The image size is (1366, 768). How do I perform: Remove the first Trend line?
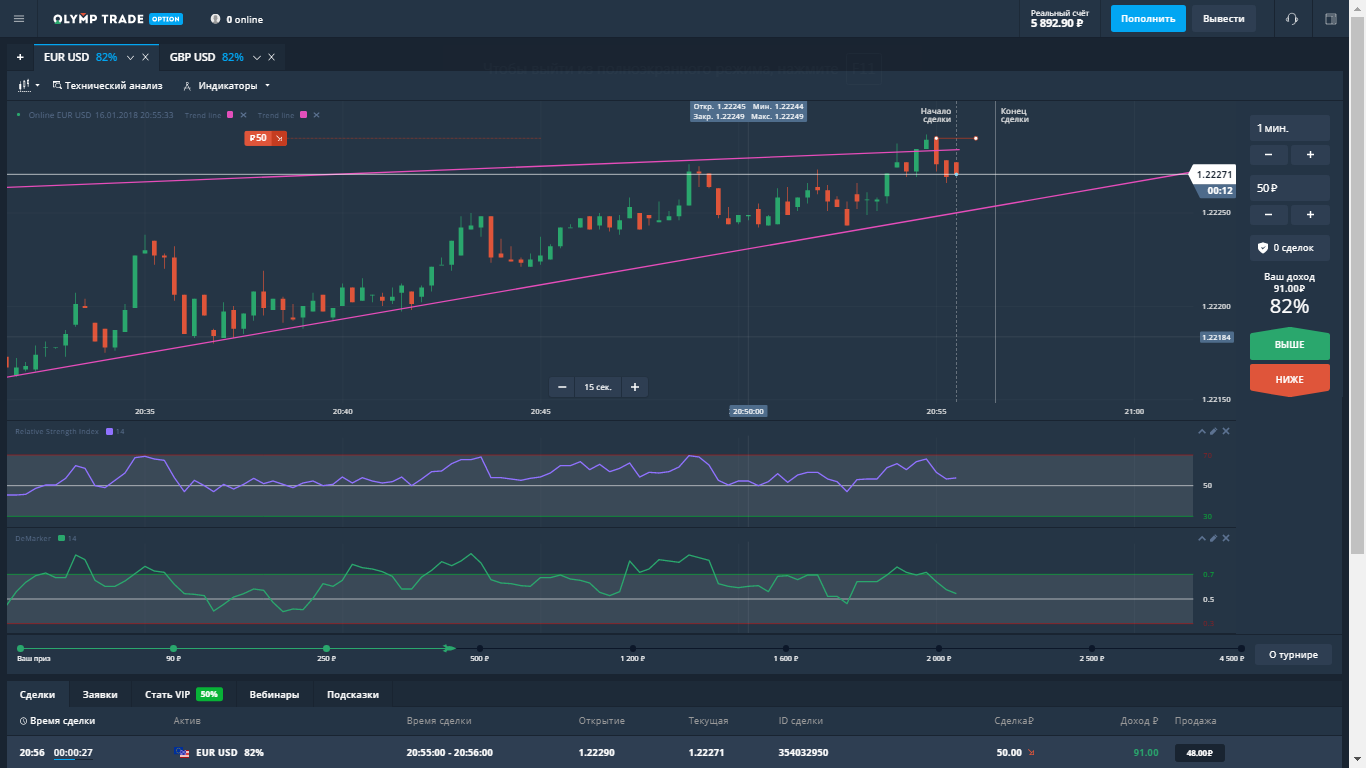click(243, 115)
